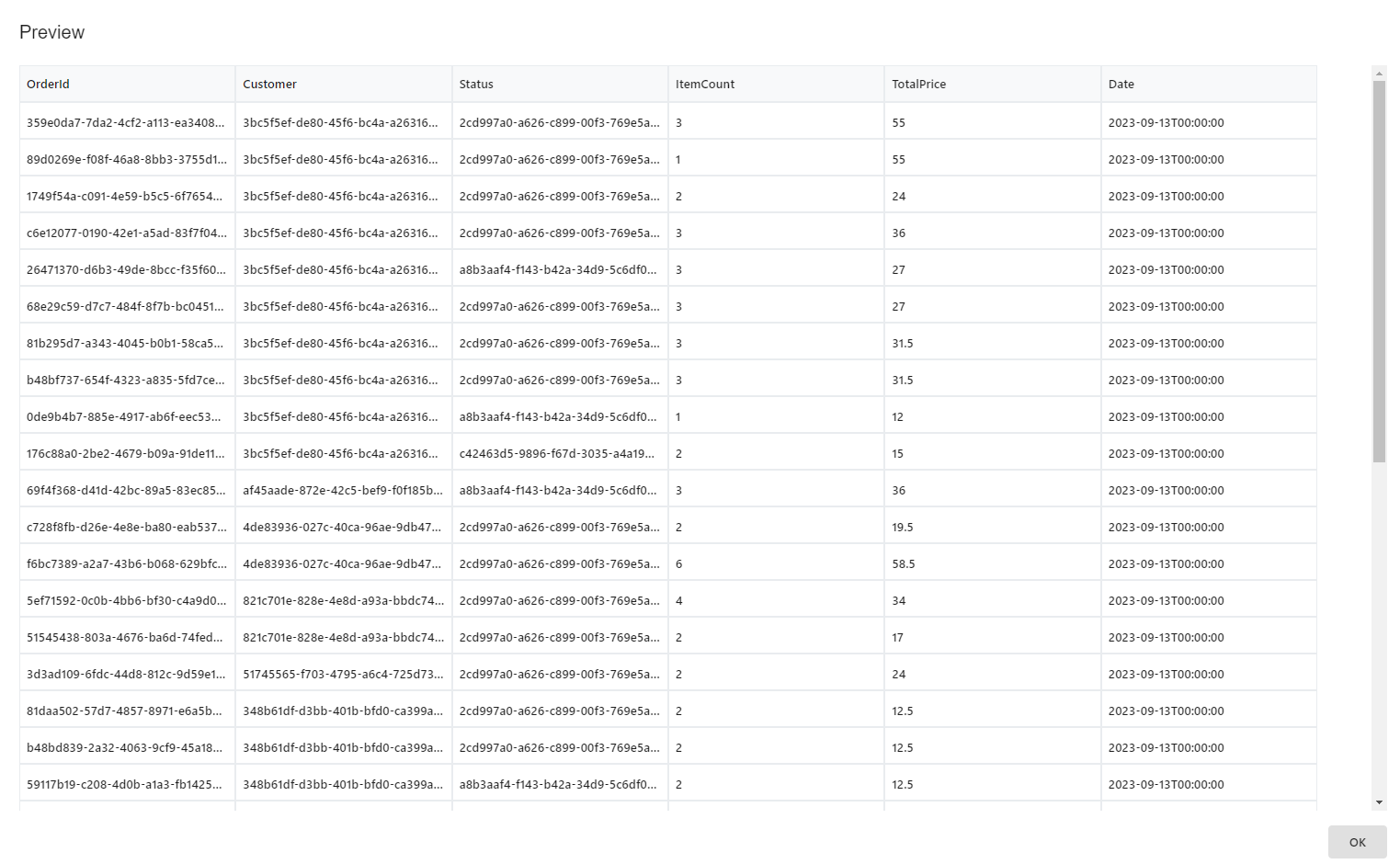Click the Date column header

[x=1121, y=84]
